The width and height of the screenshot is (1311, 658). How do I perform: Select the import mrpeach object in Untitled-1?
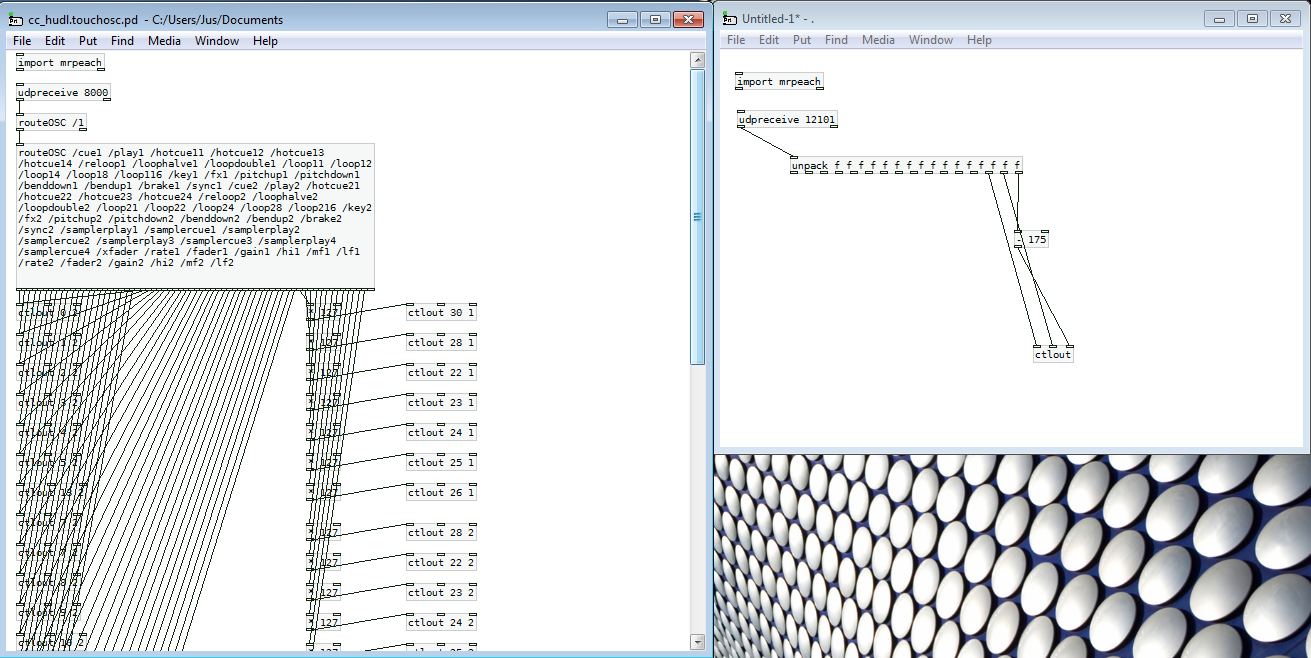click(x=779, y=82)
